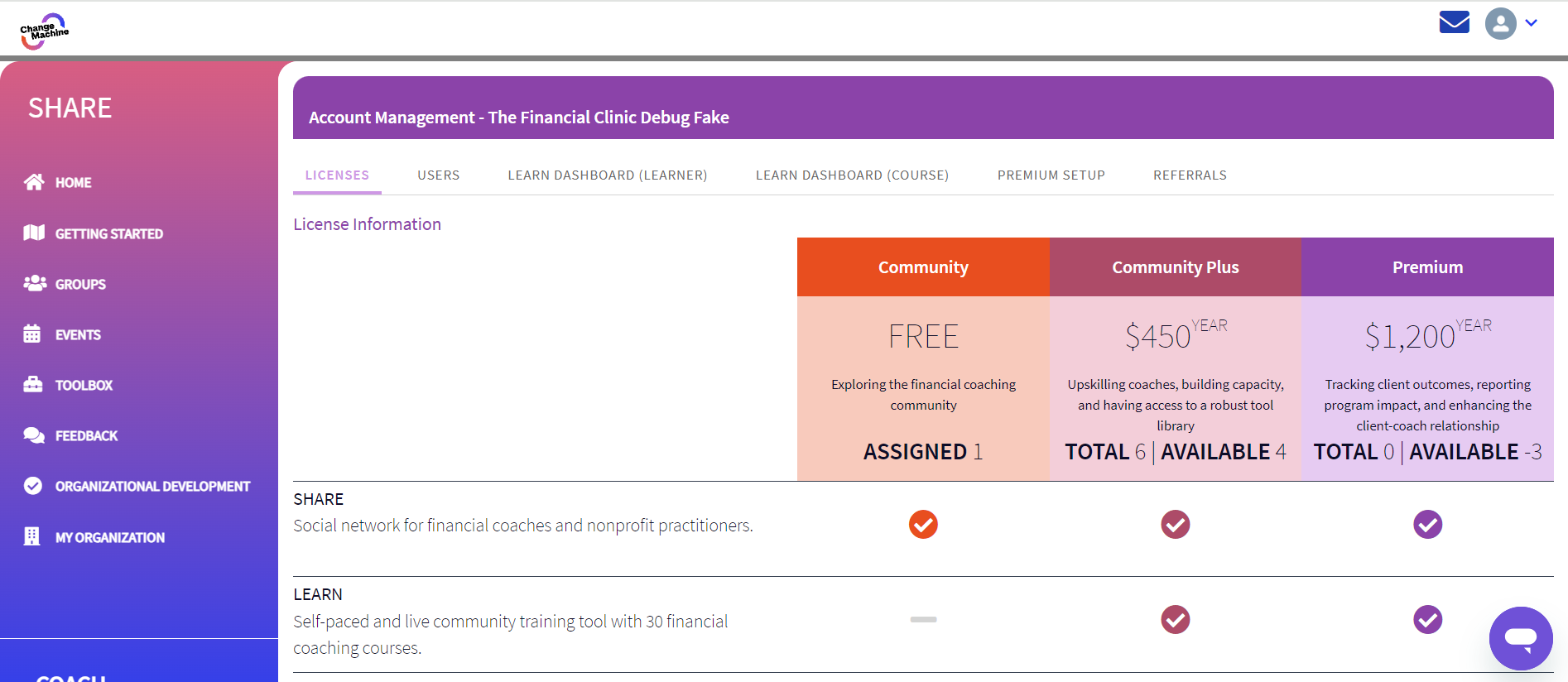Click the Account Management header title
Screen dimensions: 1568x682
(518, 118)
